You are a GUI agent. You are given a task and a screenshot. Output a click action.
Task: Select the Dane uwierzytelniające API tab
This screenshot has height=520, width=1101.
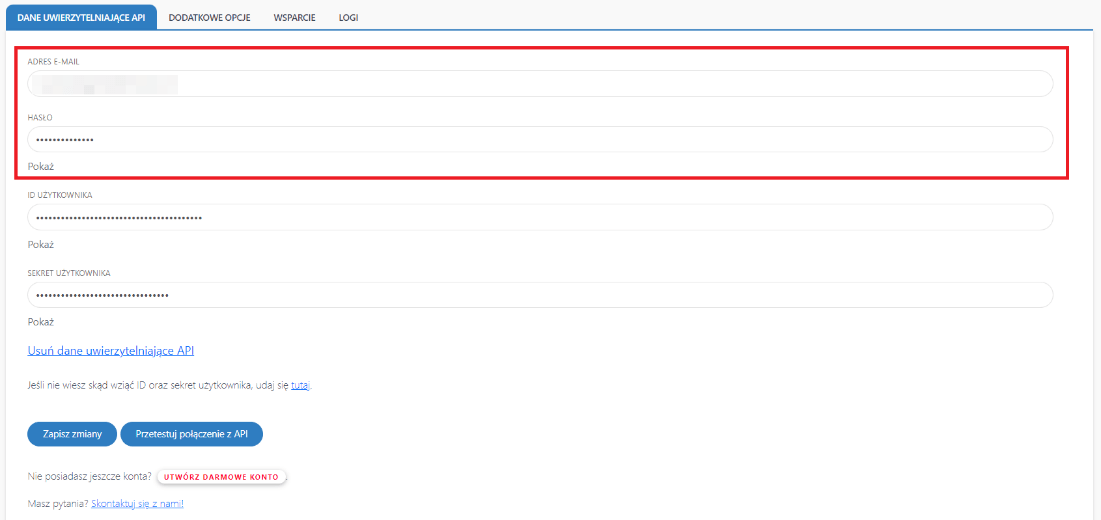(81, 18)
